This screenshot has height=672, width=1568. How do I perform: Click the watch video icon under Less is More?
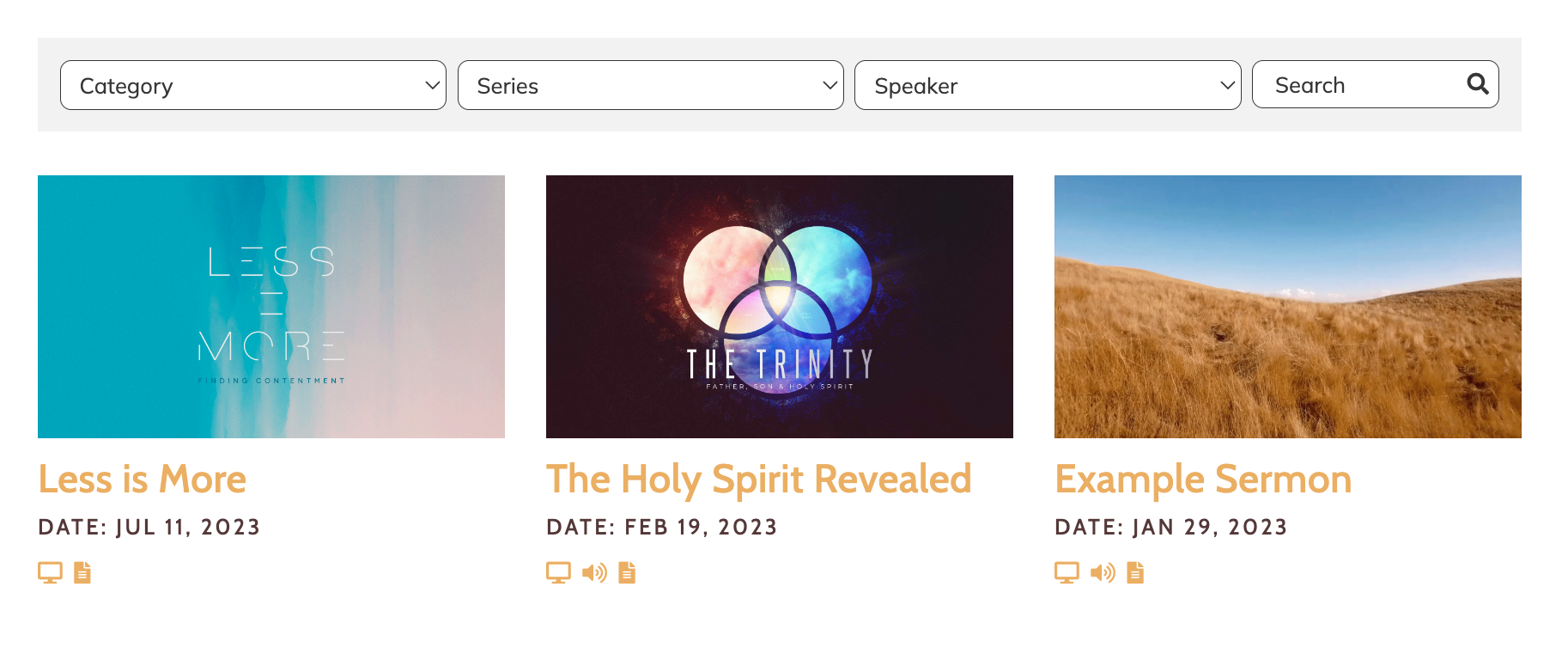[x=51, y=571]
